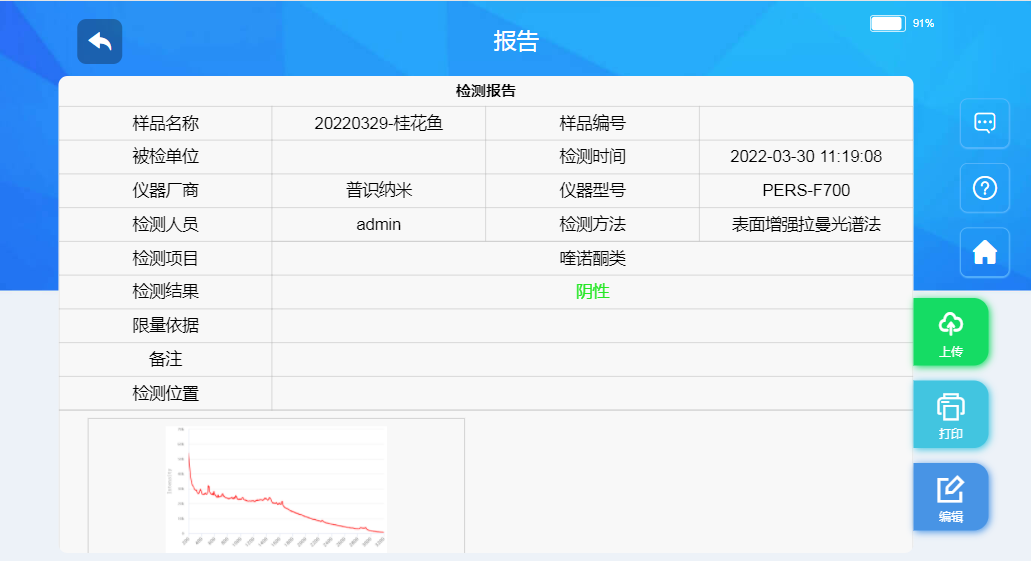
Task: Open the help question mark icon
Action: click(x=984, y=188)
